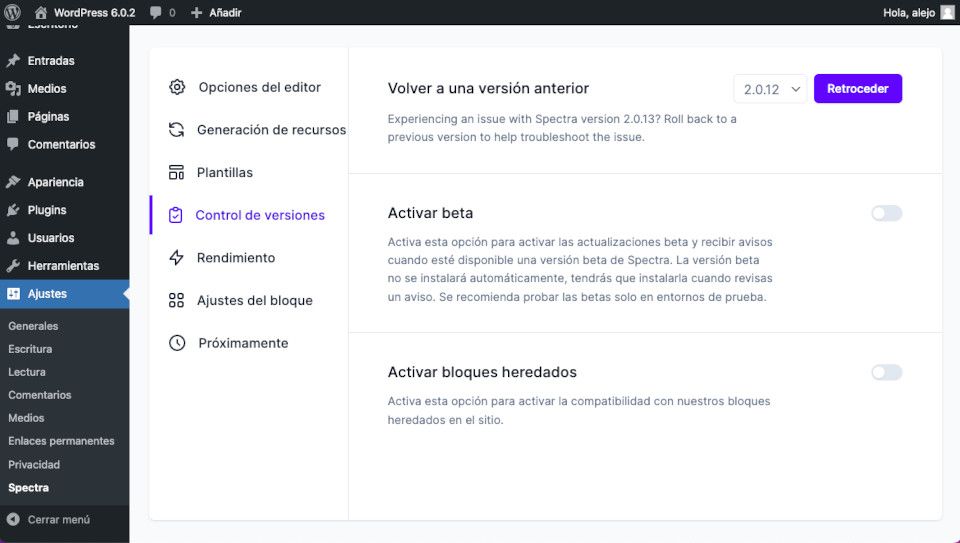Click the refresh icon for Generación de recursos

[x=176, y=130]
